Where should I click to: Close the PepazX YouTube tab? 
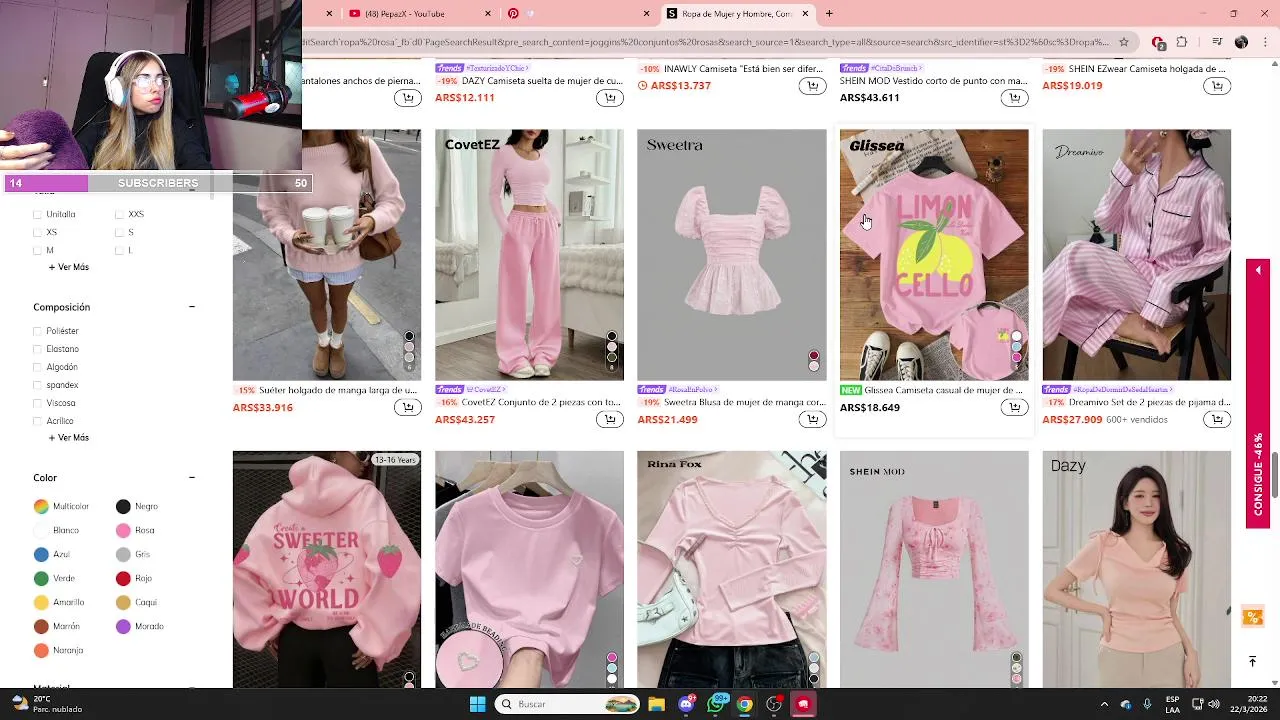(x=488, y=13)
